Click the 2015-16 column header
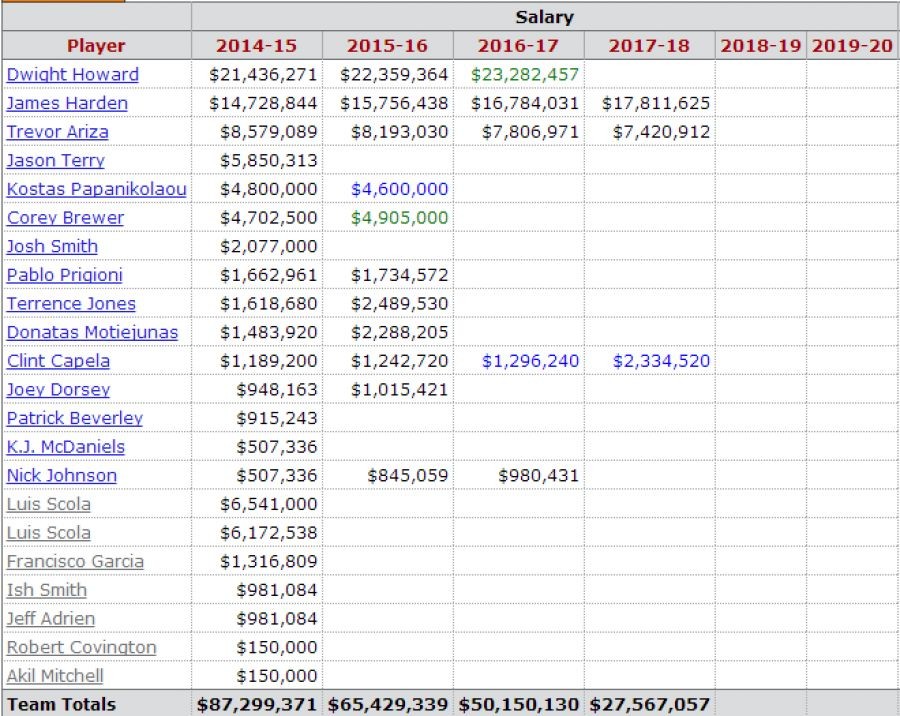The width and height of the screenshot is (900, 716). (387, 46)
